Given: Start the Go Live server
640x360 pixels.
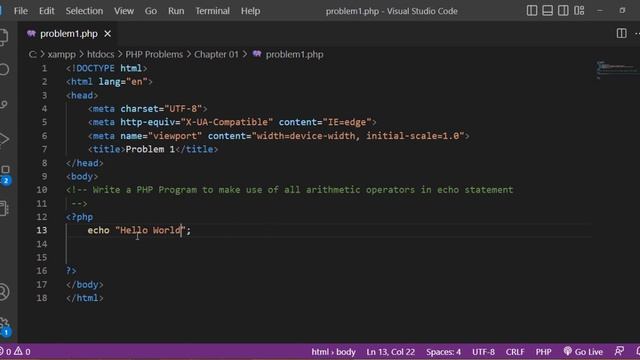Looking at the screenshot, I should pyautogui.click(x=583, y=351).
